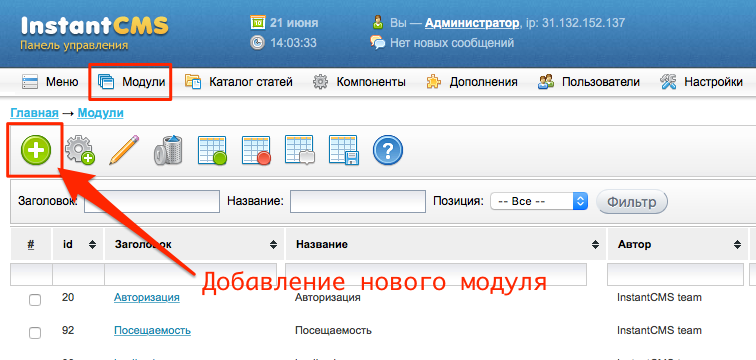The width and height of the screenshot is (756, 360).
Task: Open the Настройки menu
Action: 701,82
